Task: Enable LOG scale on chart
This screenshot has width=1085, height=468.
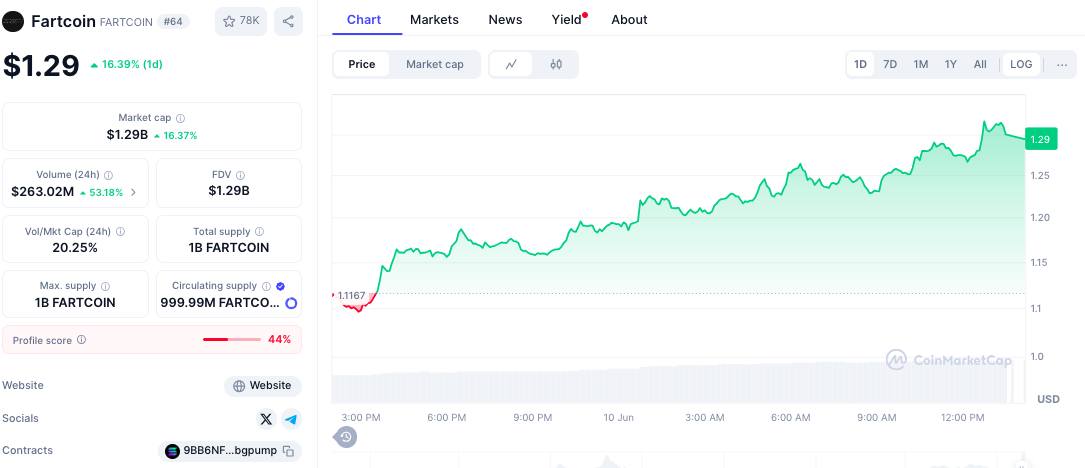Action: [1021, 64]
